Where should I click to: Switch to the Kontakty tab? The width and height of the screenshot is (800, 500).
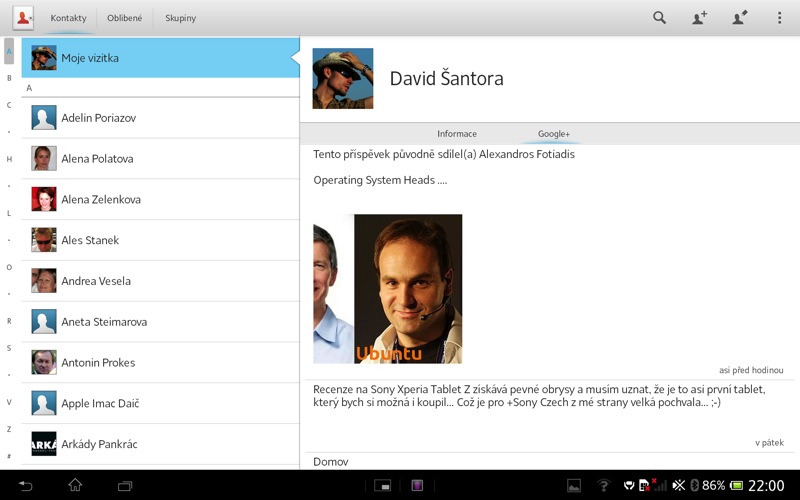tap(68, 18)
